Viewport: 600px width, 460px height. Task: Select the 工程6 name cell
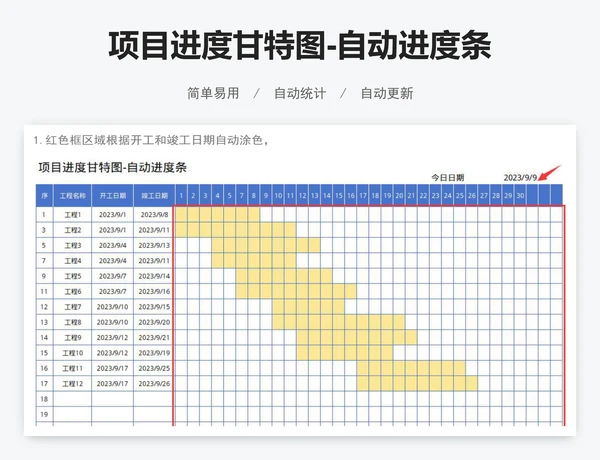tap(72, 291)
